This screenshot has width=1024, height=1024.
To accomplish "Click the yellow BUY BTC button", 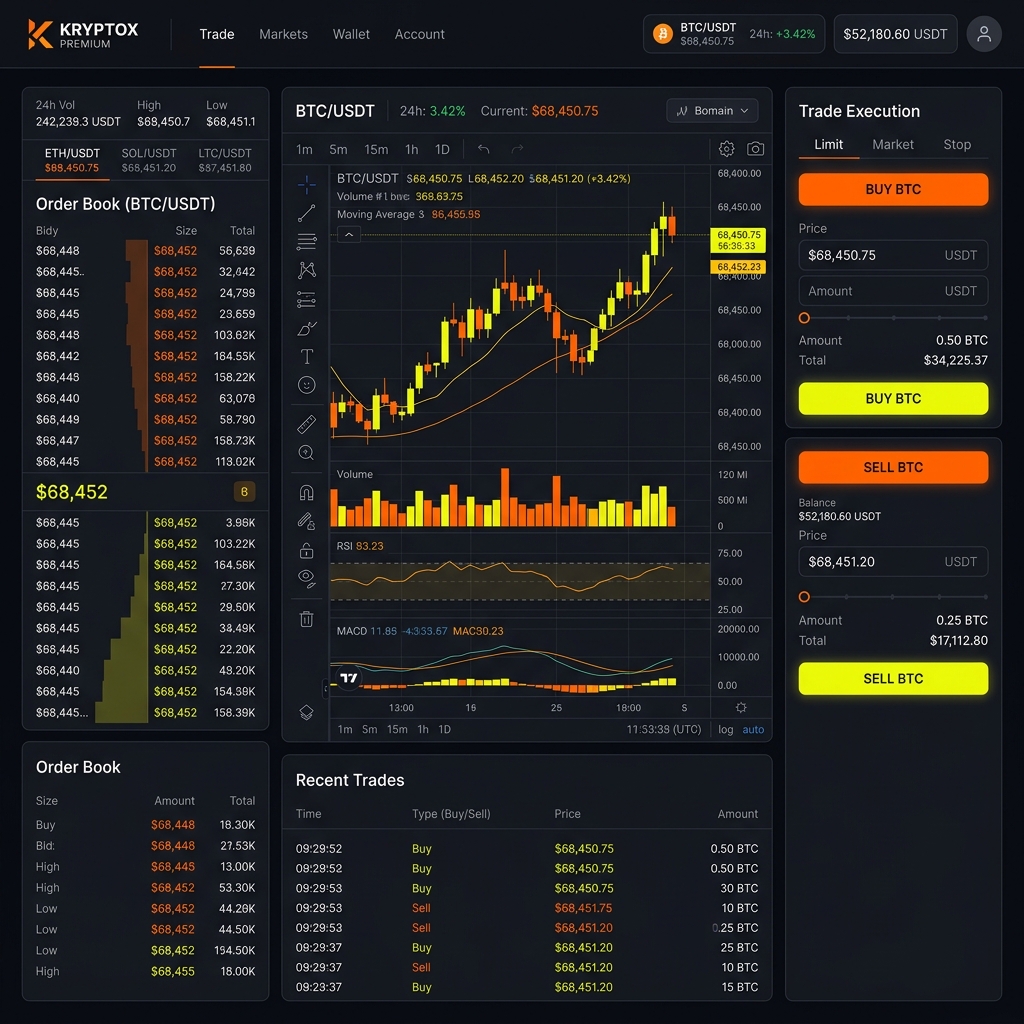I will [x=893, y=398].
